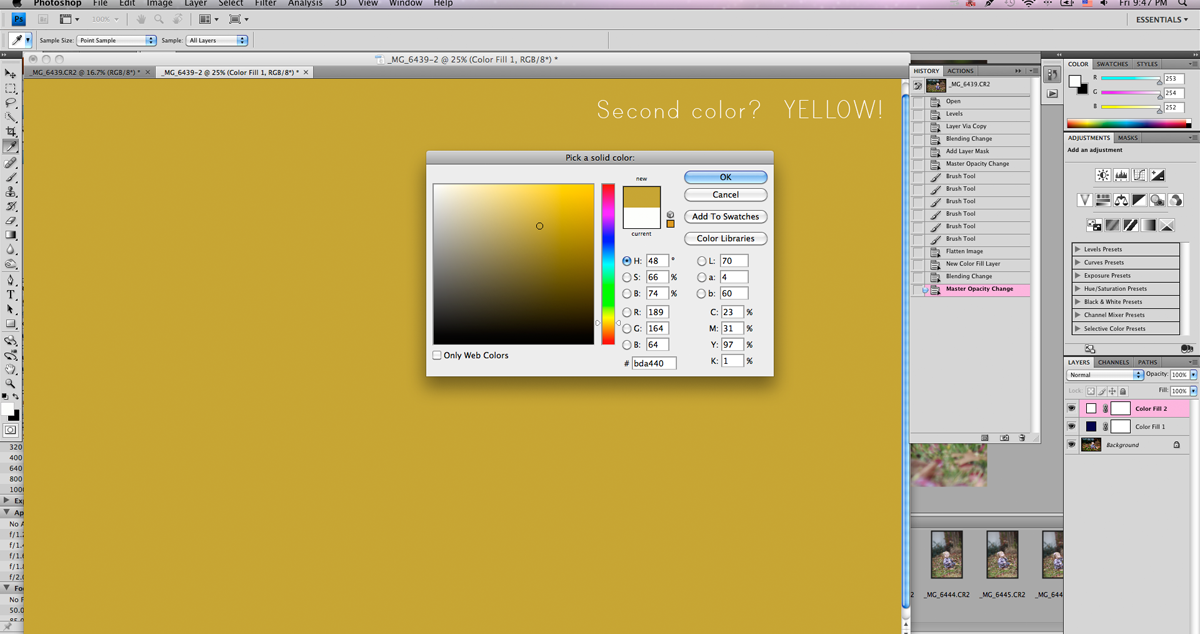Switch to the Channels tab
1200x634 pixels.
tap(1113, 362)
